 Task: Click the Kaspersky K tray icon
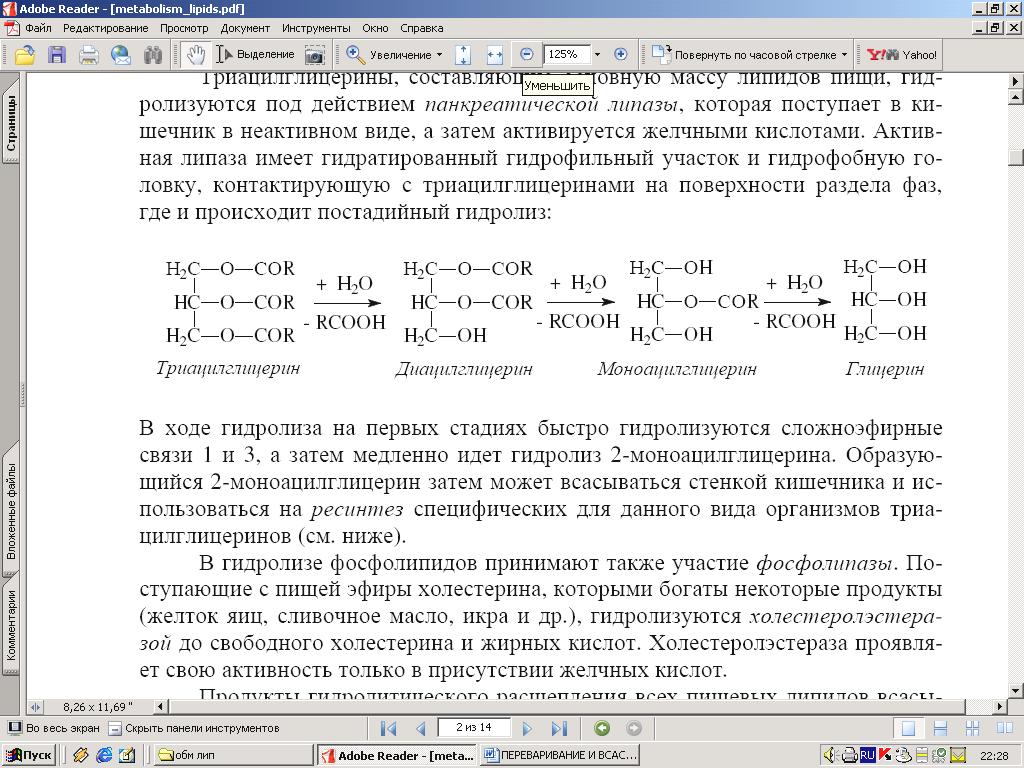point(886,755)
